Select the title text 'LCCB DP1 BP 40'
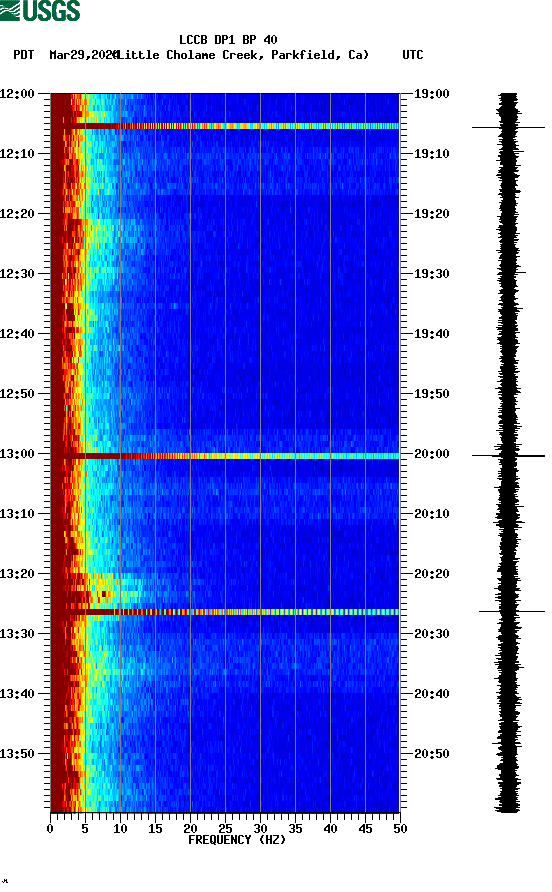The image size is (552, 892). [228, 40]
